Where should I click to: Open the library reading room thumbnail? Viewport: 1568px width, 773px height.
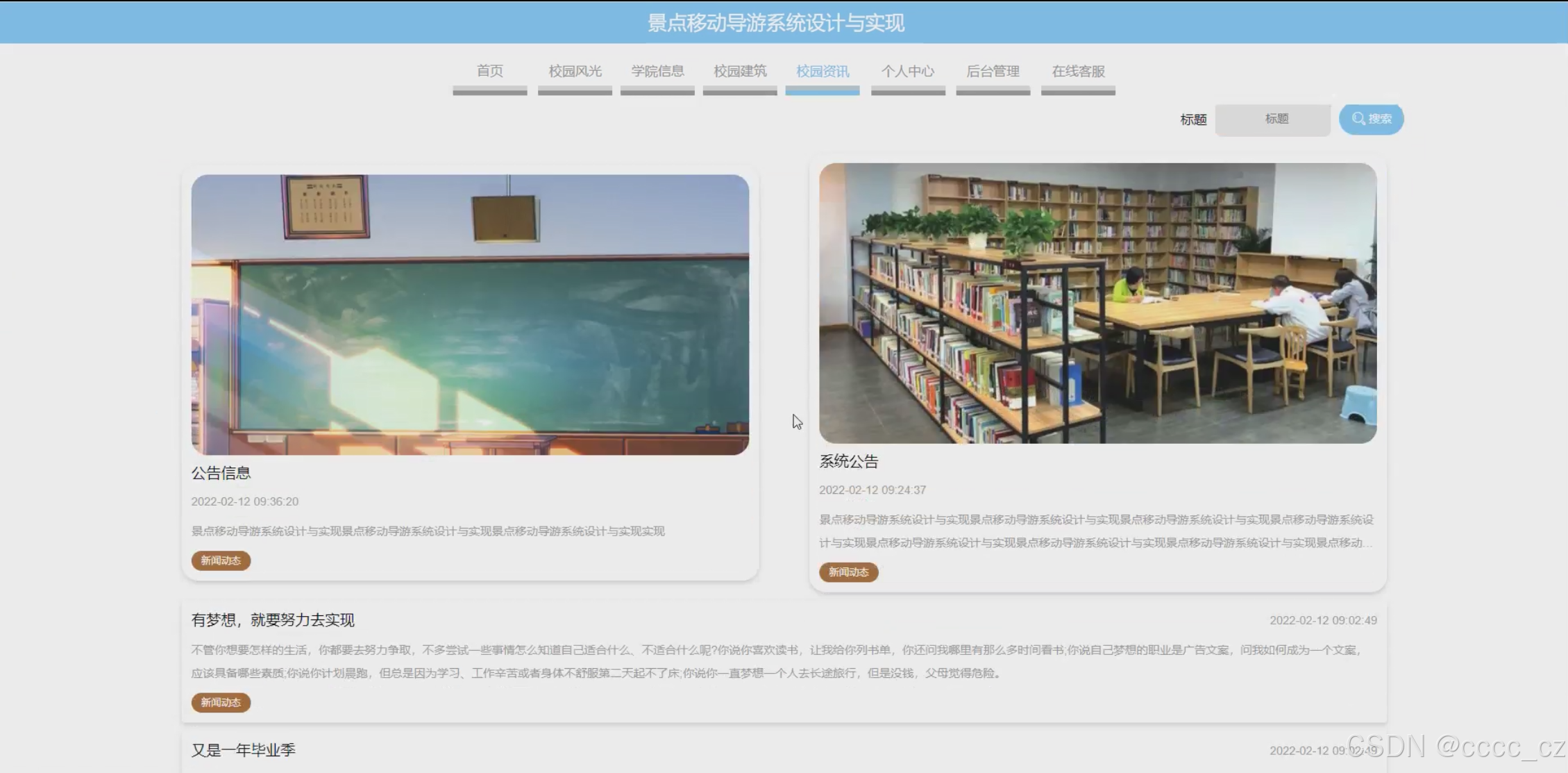[1097, 303]
